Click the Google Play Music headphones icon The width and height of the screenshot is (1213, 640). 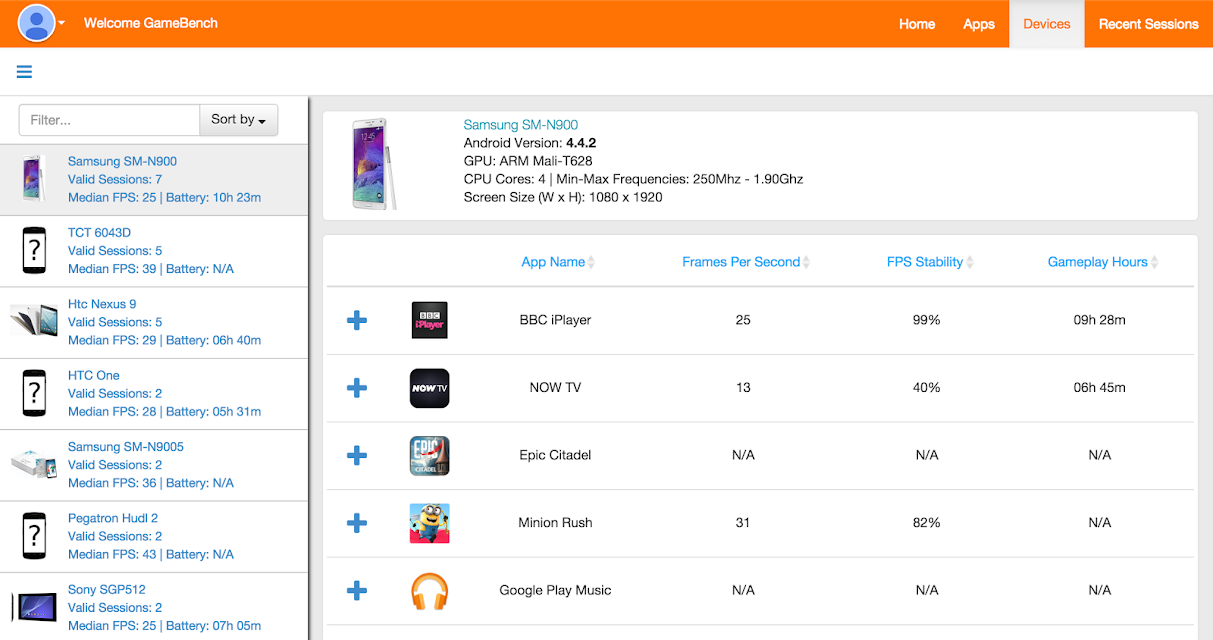[429, 591]
